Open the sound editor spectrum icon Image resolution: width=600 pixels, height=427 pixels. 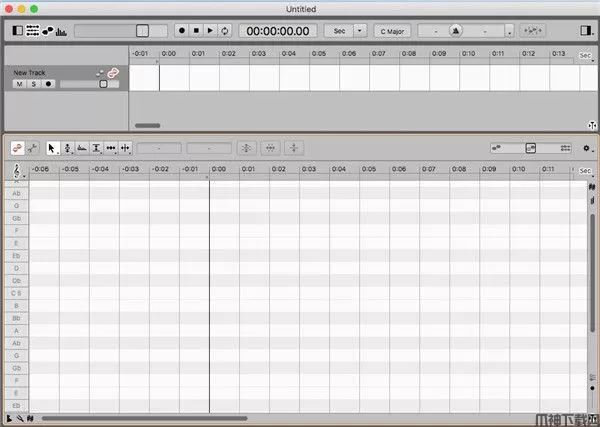pyautogui.click(x=61, y=31)
